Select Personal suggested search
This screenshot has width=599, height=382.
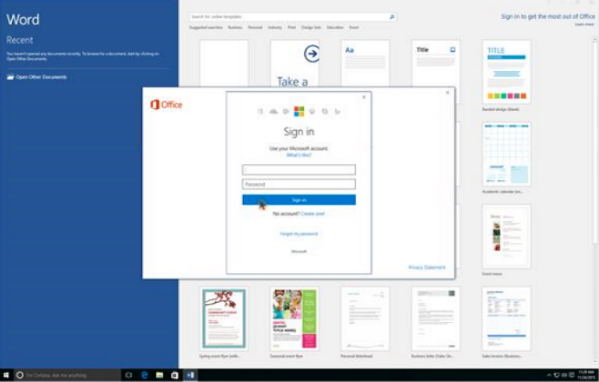click(x=255, y=28)
